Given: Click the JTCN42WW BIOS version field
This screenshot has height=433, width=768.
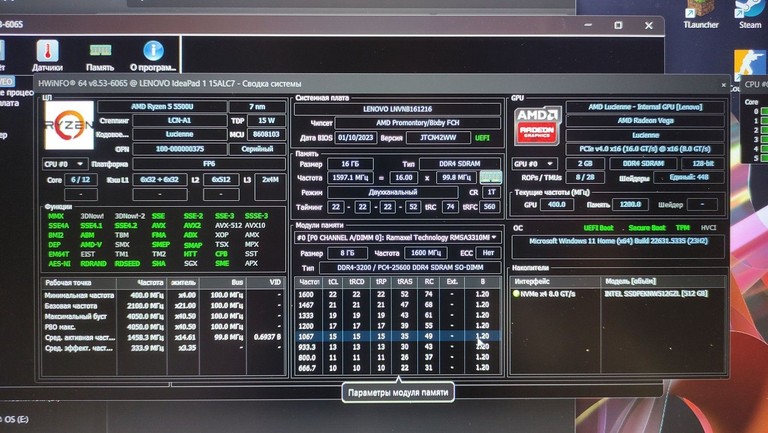Looking at the screenshot, I should click(x=438, y=138).
